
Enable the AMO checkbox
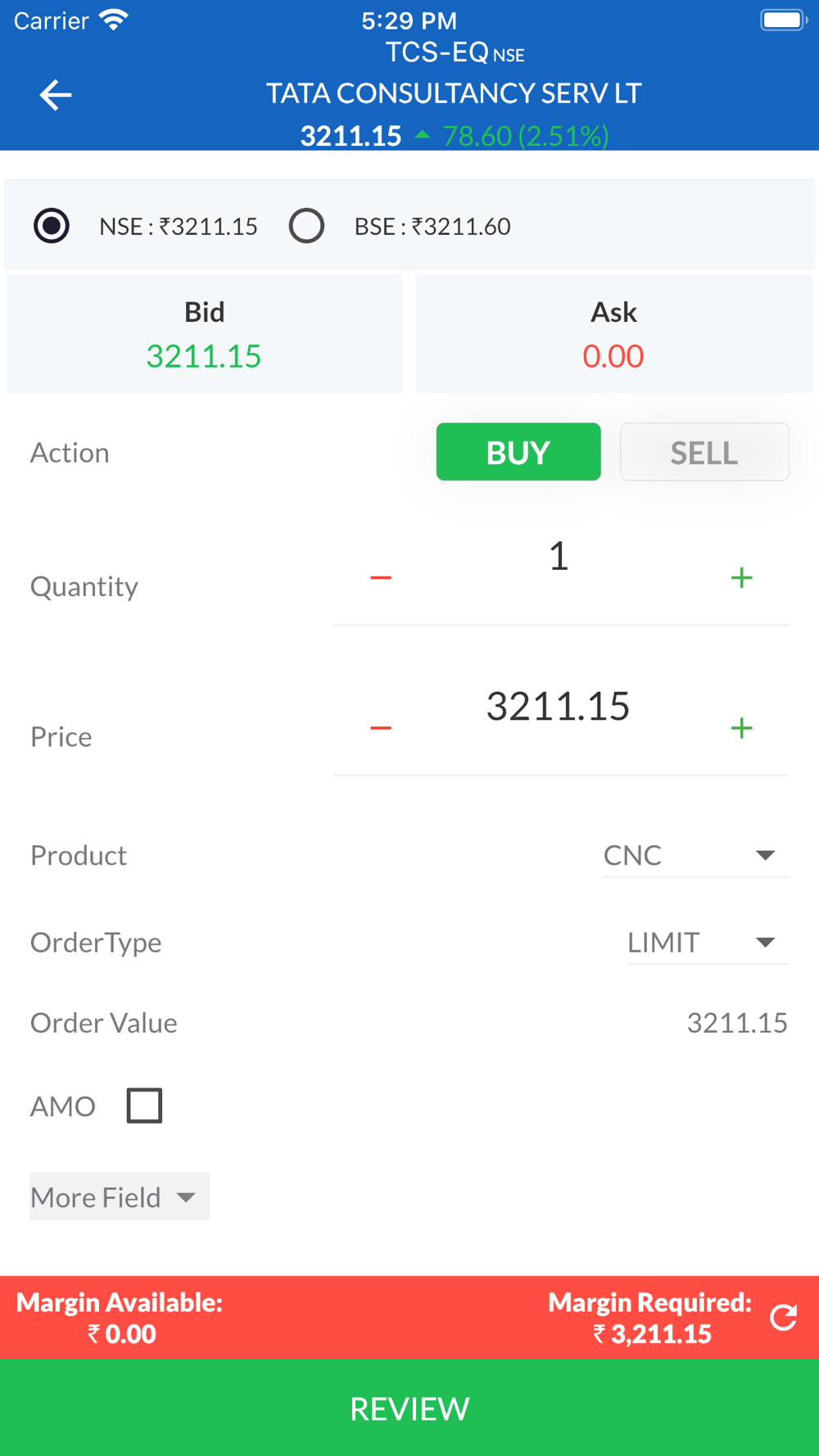[144, 1106]
